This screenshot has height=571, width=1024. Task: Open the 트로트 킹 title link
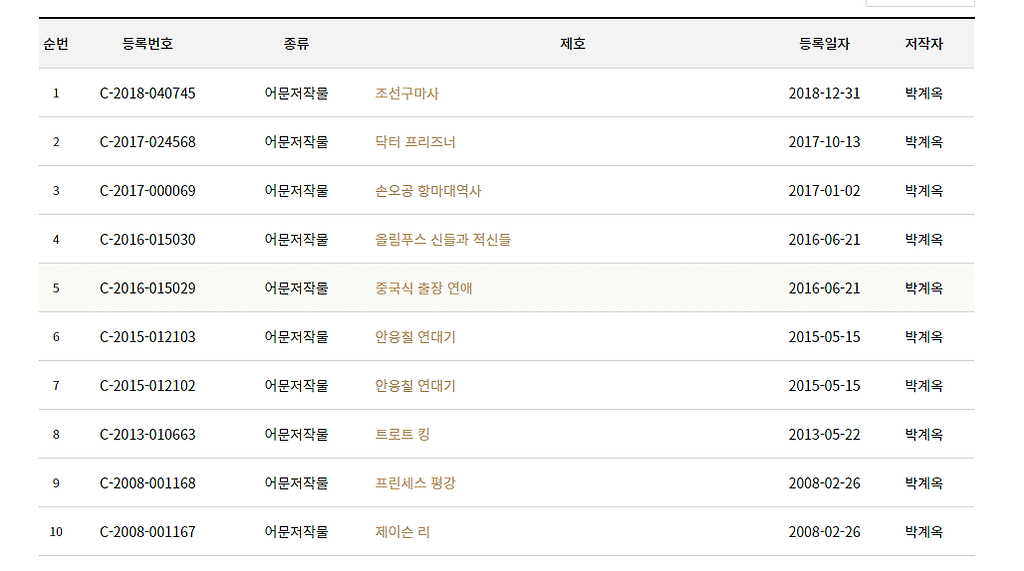402,434
